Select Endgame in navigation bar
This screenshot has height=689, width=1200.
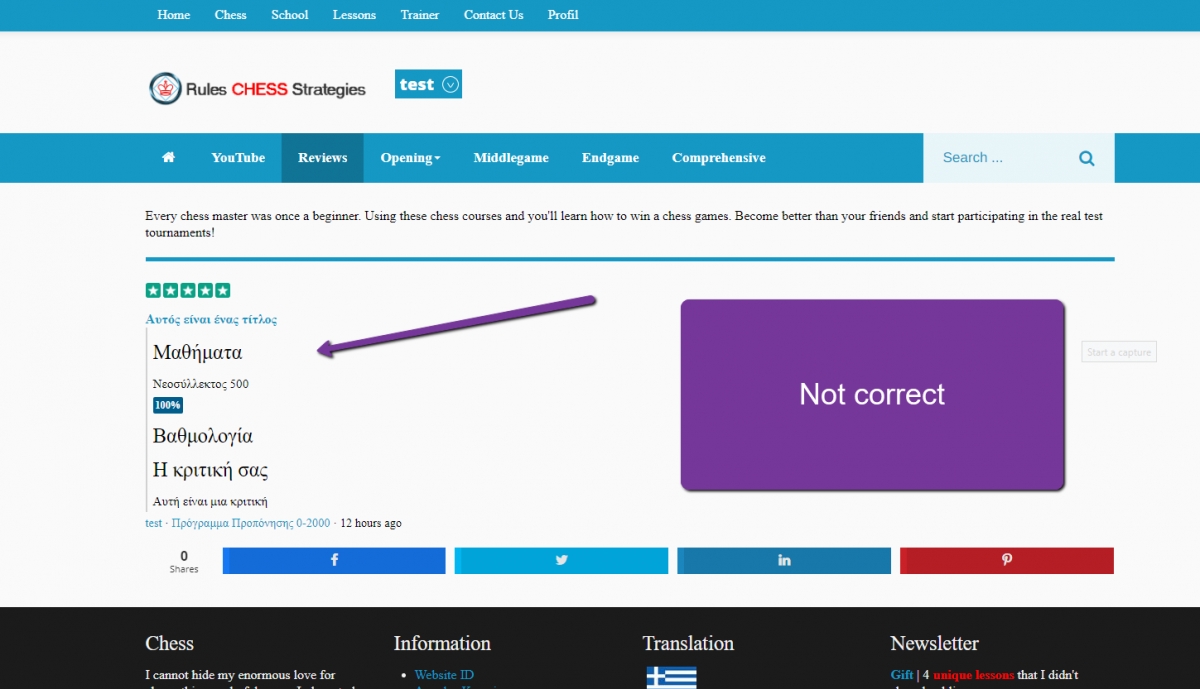point(610,158)
